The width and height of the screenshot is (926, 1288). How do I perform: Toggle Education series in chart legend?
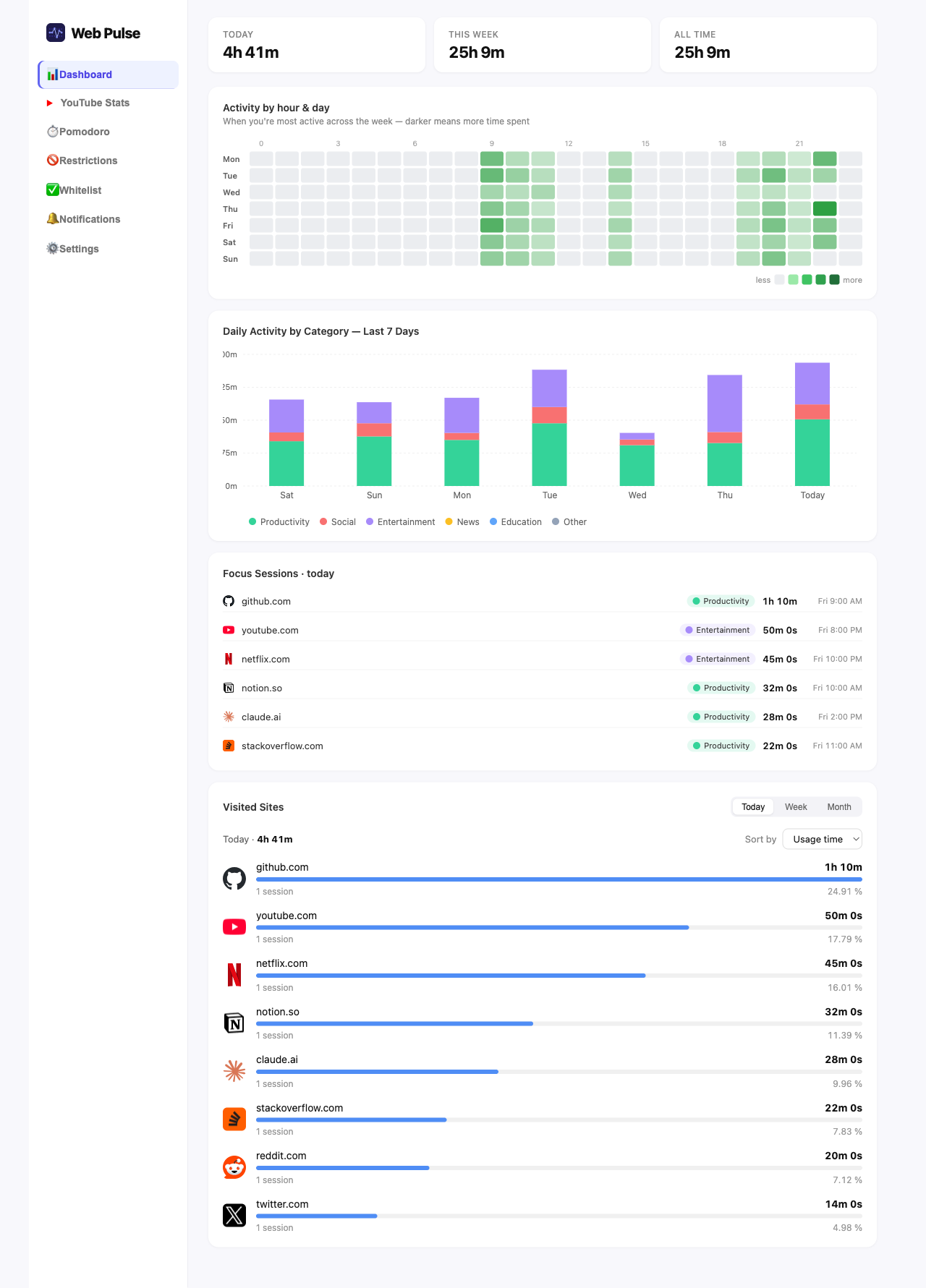pos(516,521)
